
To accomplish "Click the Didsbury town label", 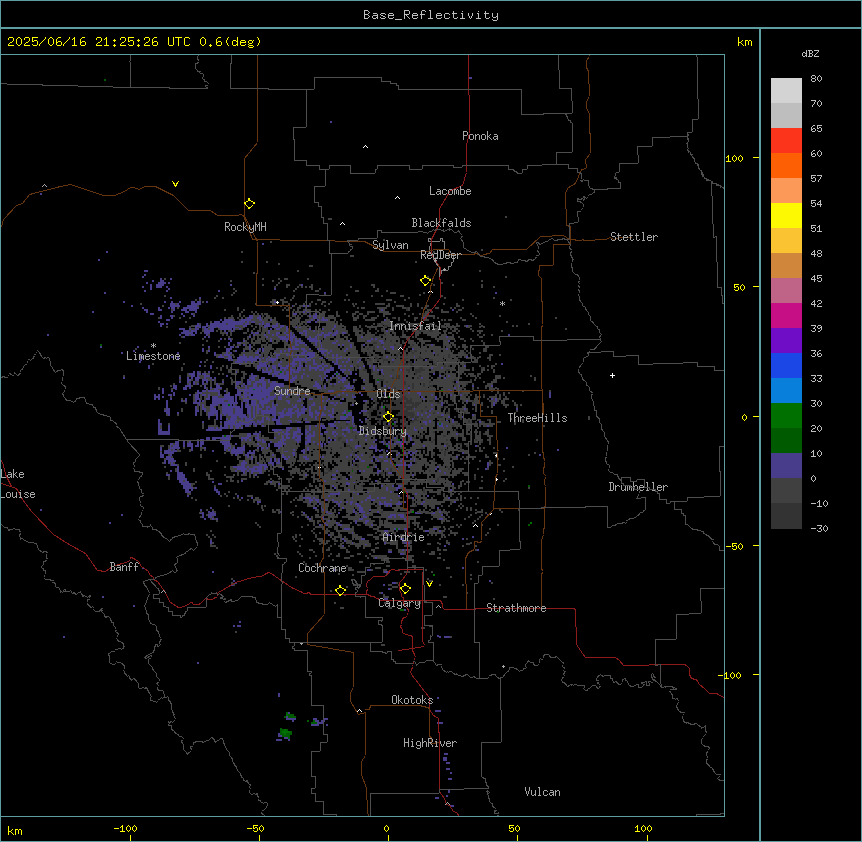I will coord(383,431).
